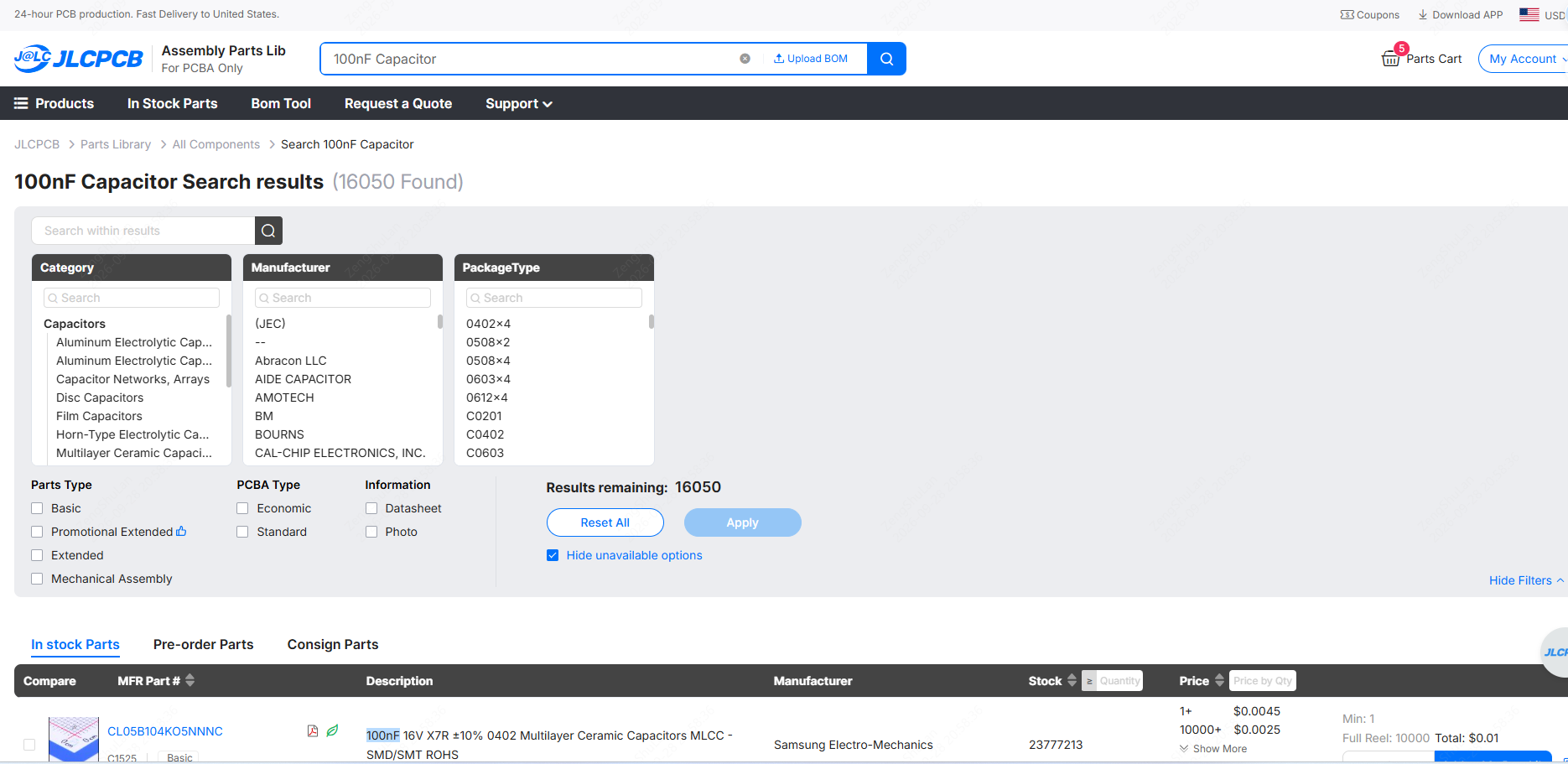1568x764 pixels.
Task: Select Disc Capacitors category
Action: 100,398
